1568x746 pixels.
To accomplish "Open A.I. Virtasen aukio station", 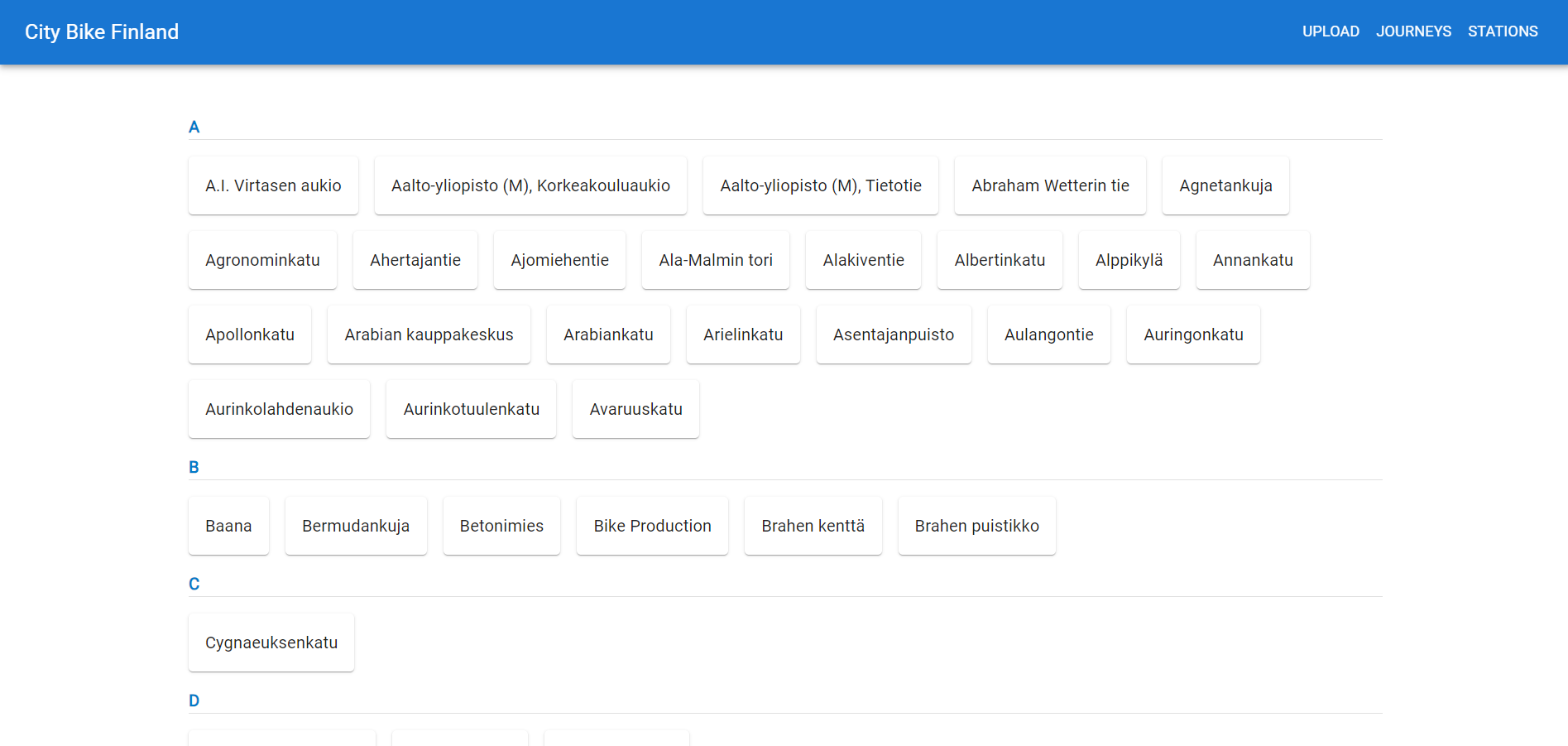I will click(x=273, y=185).
